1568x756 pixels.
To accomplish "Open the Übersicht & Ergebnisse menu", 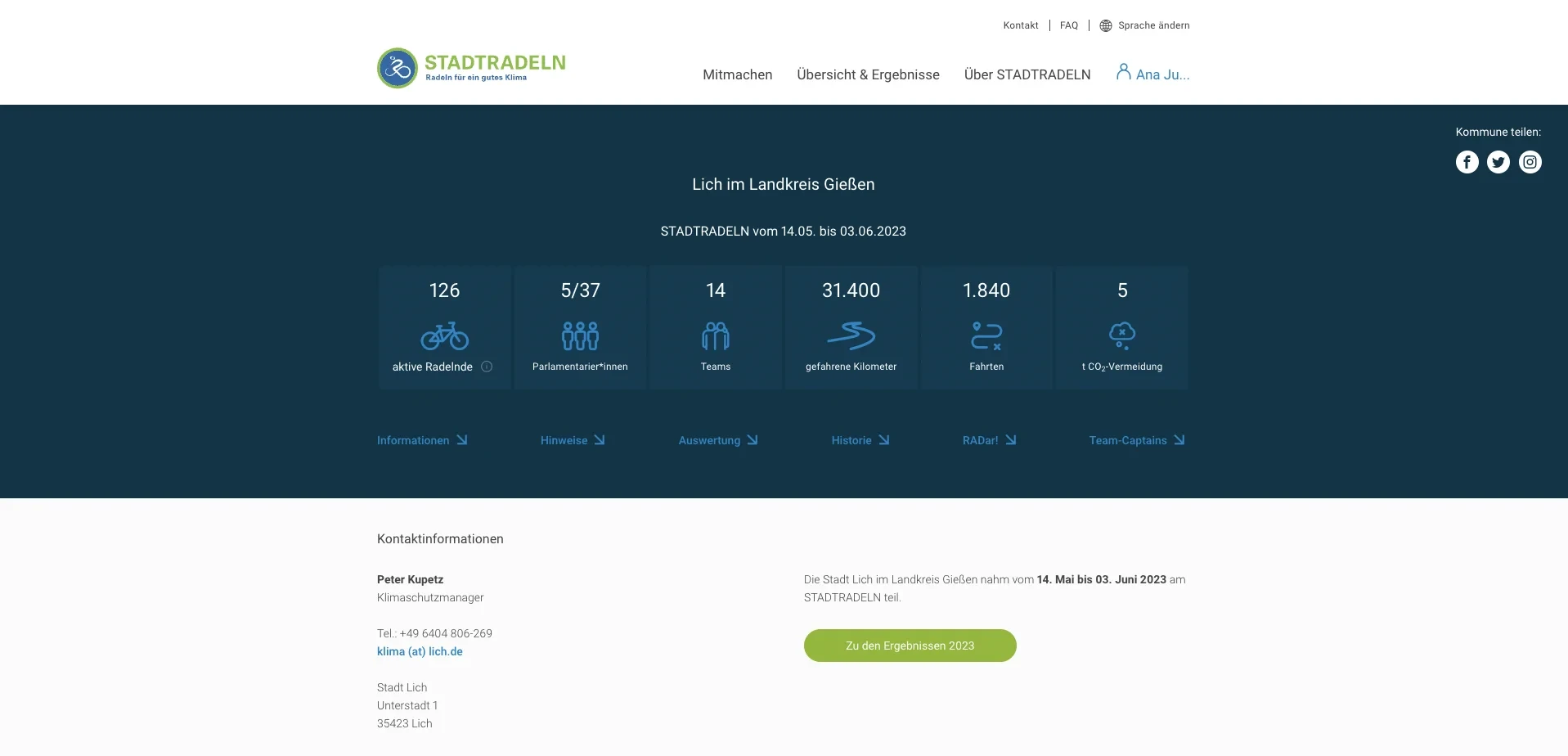I will coord(868,74).
